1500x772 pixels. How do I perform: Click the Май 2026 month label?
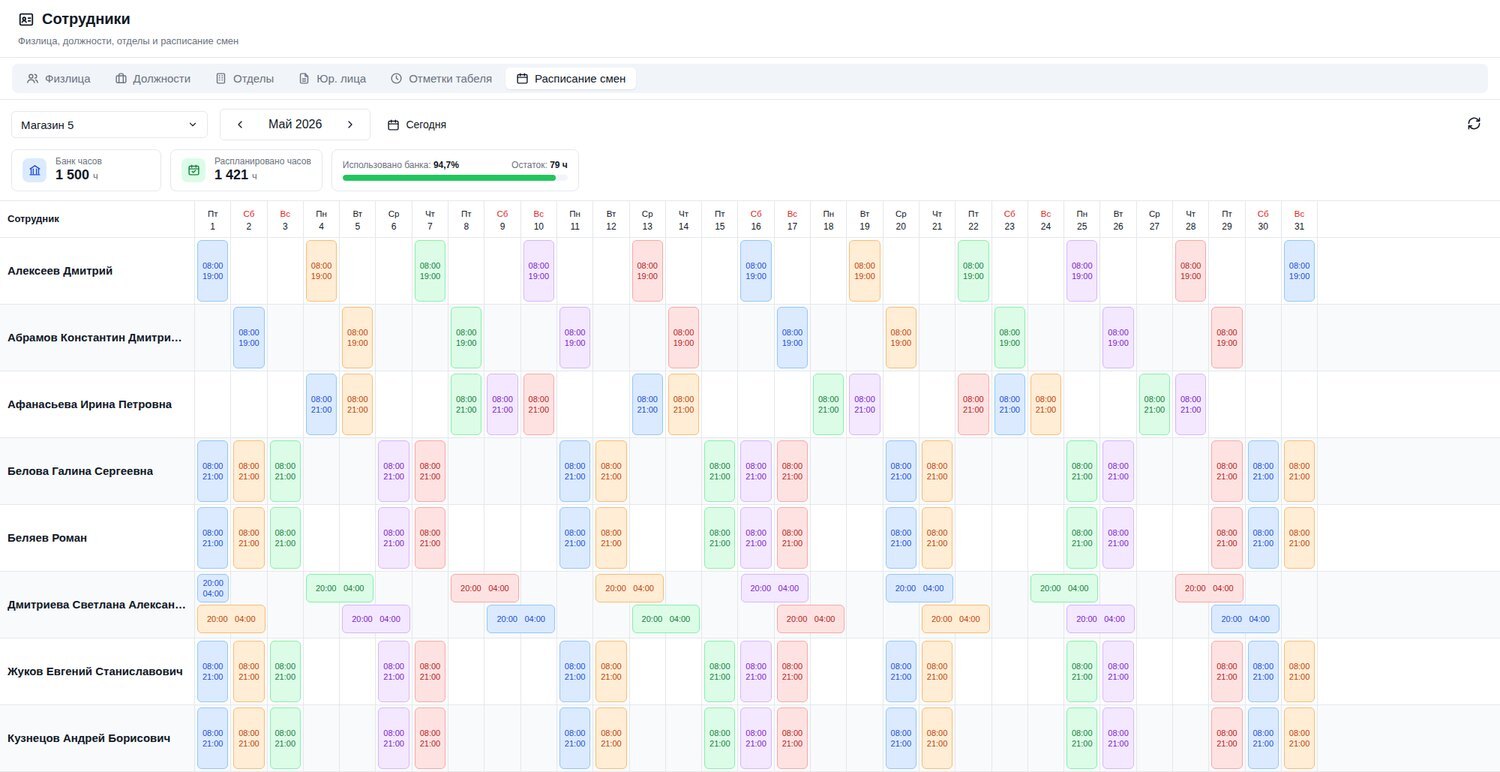tap(295, 124)
